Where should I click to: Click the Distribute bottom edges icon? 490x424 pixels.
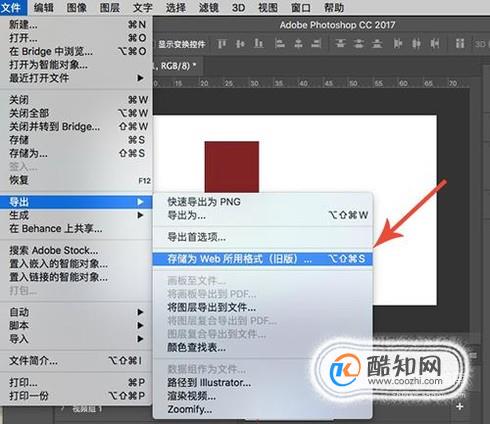377,44
